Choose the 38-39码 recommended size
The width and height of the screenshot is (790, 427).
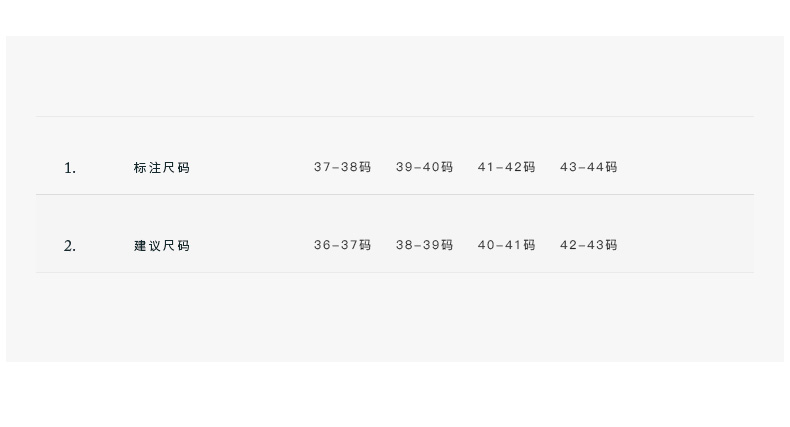coord(424,245)
